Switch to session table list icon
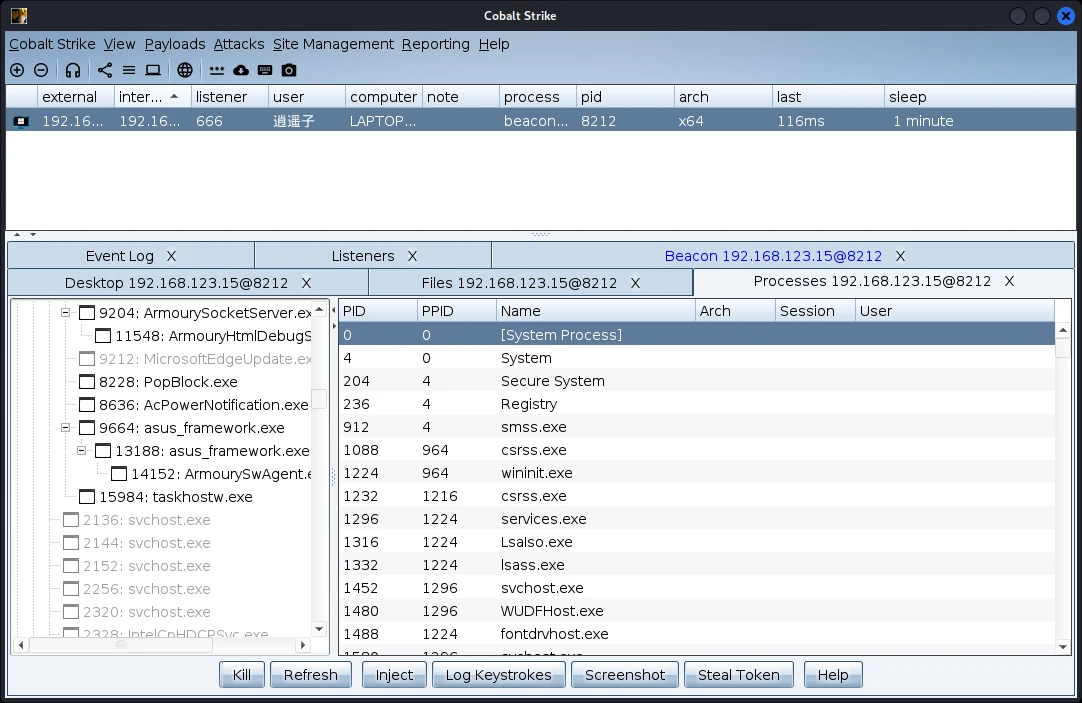The height and width of the screenshot is (703, 1082). tap(129, 70)
